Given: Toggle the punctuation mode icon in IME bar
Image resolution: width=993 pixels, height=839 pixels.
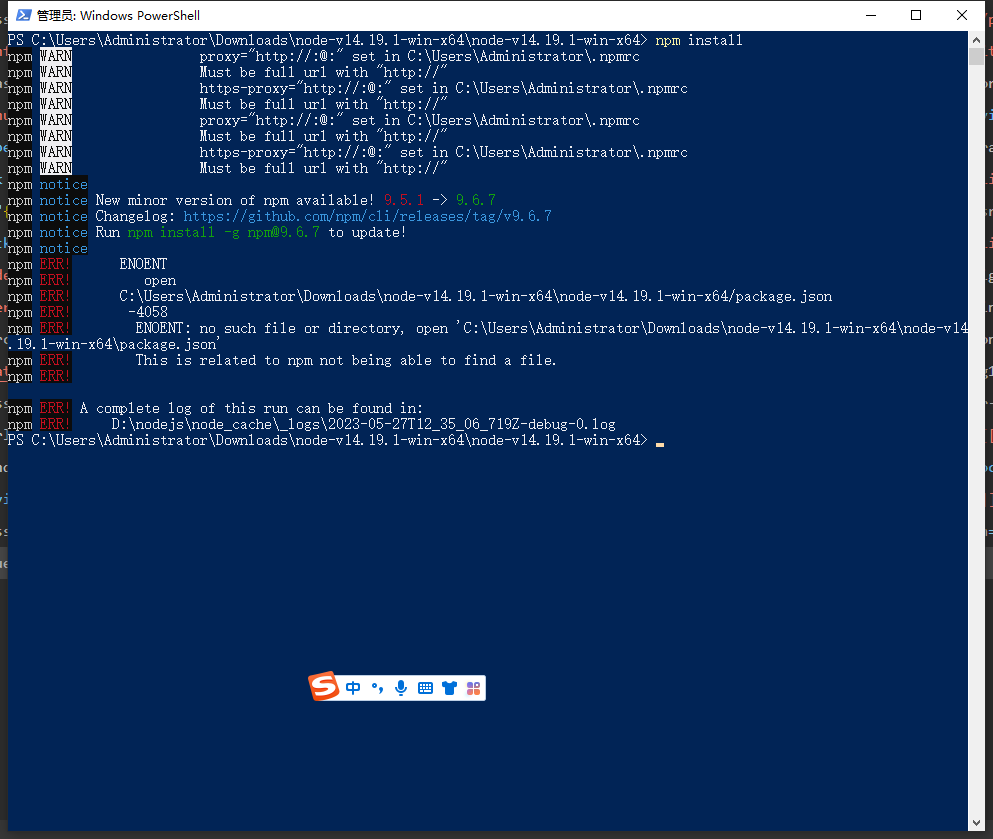Looking at the screenshot, I should [x=377, y=688].
